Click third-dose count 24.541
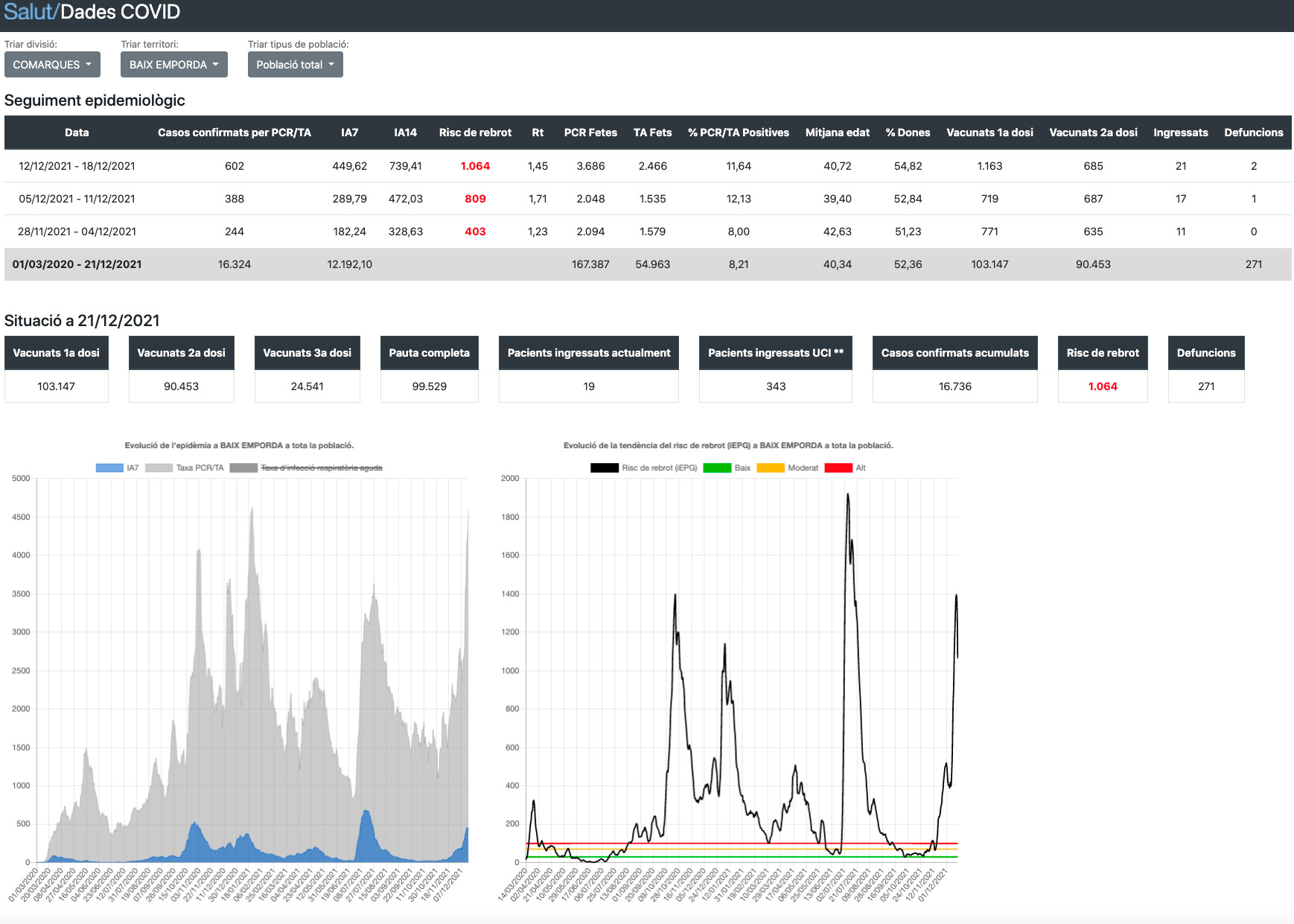This screenshot has width=1294, height=924. coord(307,386)
